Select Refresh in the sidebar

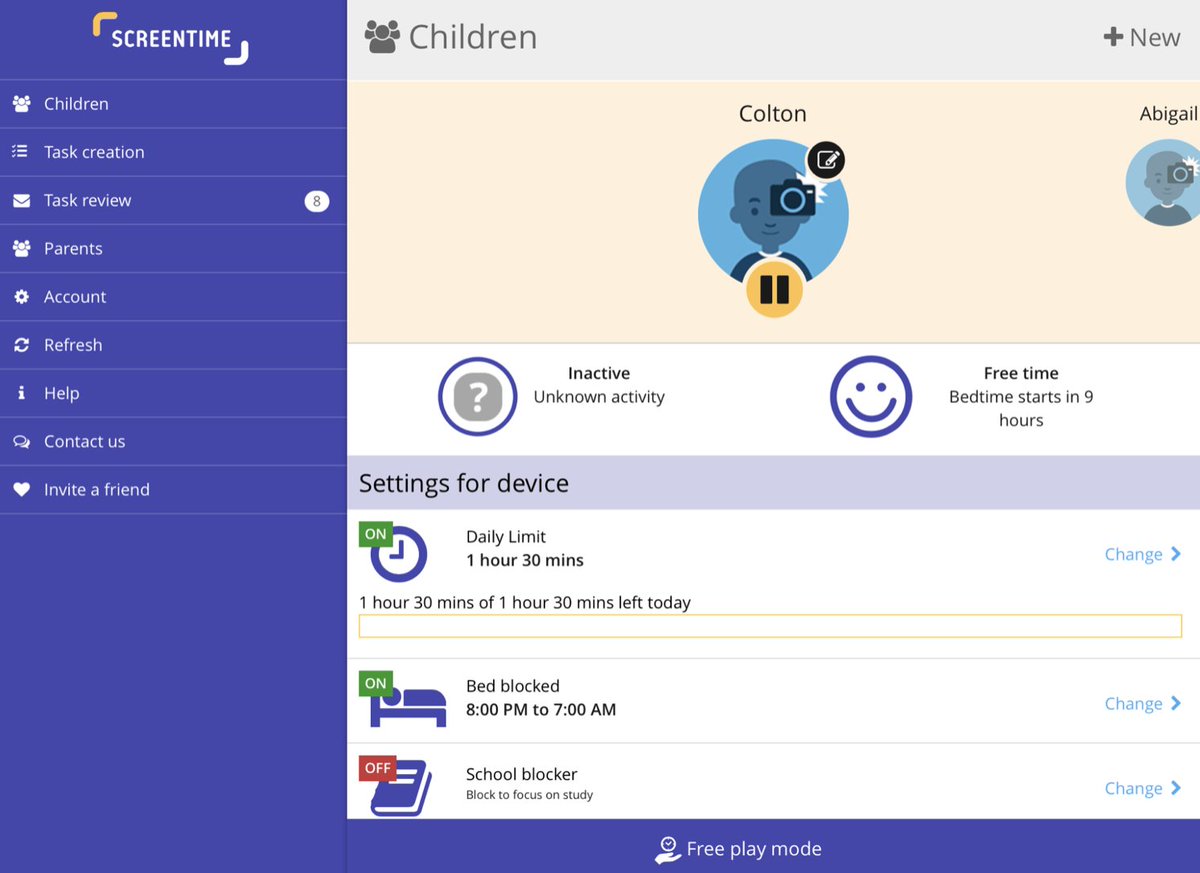173,345
